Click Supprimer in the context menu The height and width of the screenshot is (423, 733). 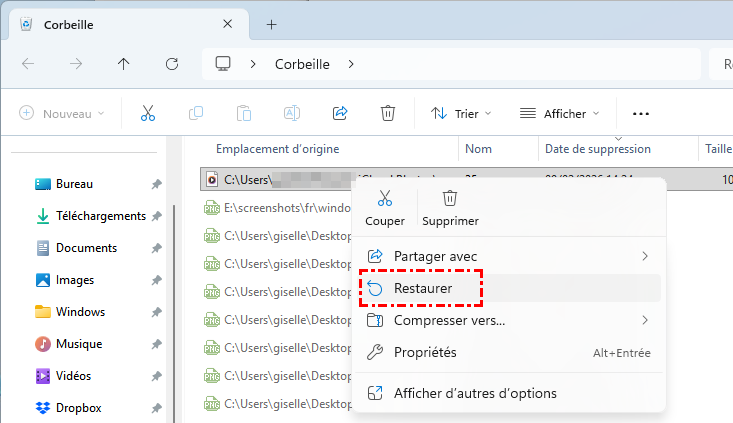pos(450,207)
